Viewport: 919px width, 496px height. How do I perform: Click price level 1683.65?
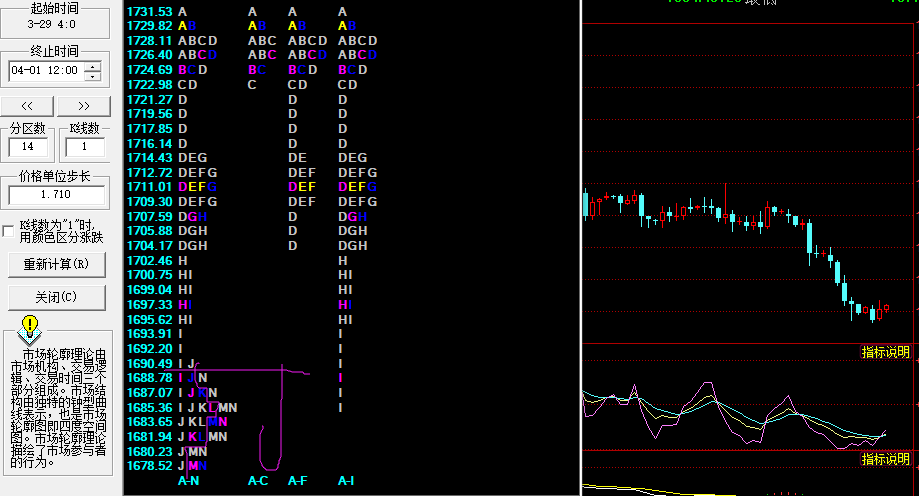149,422
